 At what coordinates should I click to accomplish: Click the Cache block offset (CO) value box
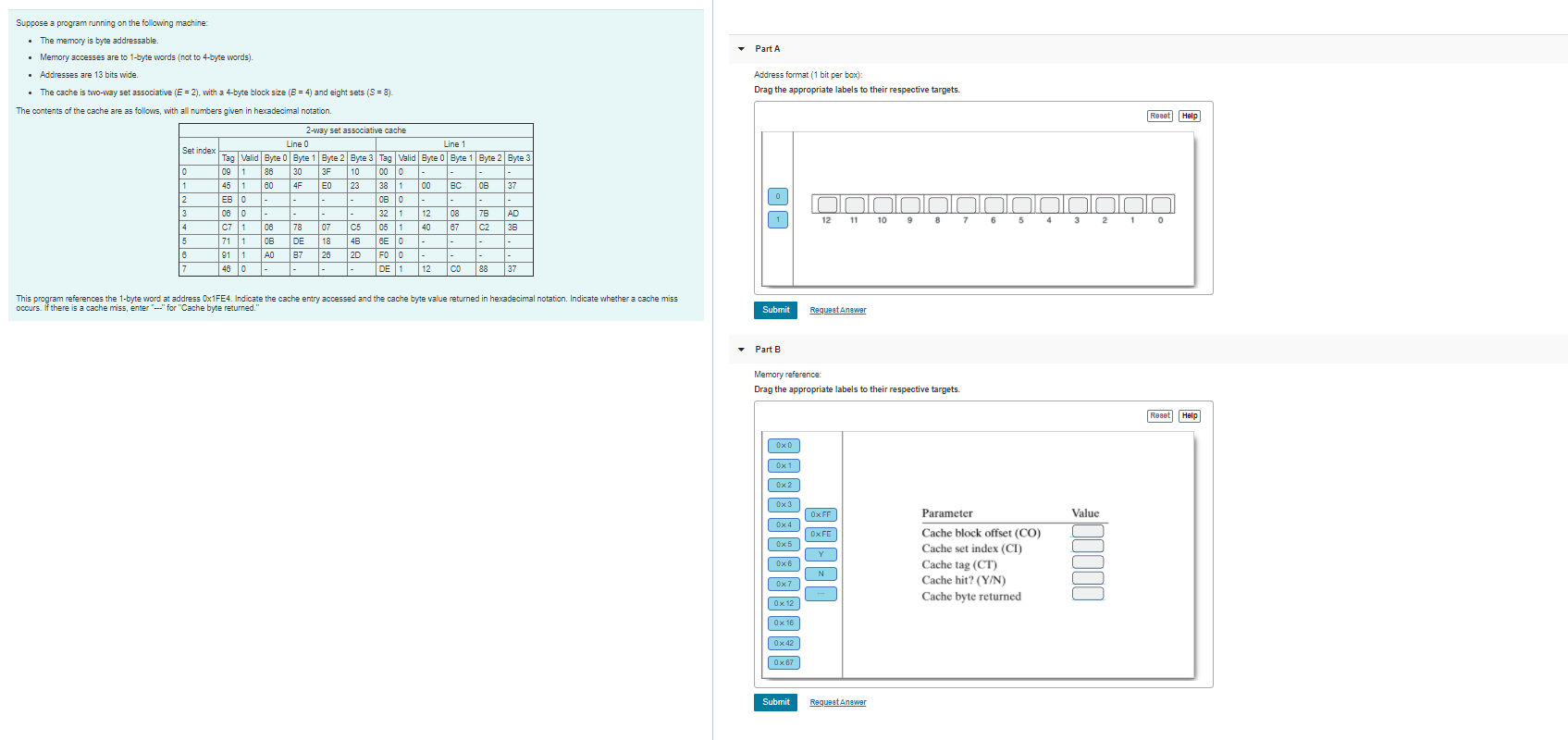click(1088, 531)
